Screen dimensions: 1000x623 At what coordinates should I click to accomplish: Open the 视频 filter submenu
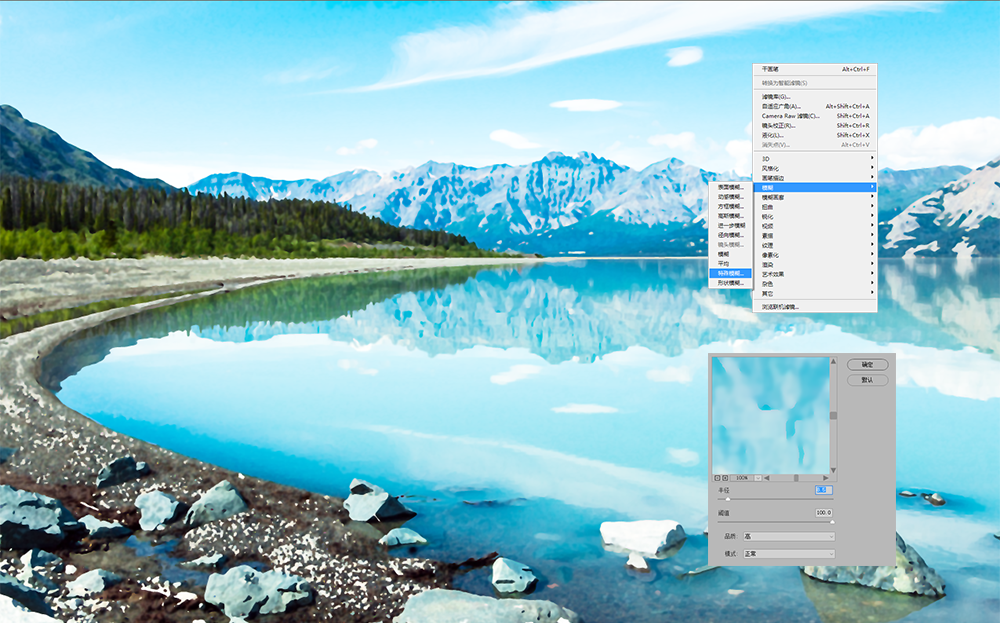pos(814,226)
